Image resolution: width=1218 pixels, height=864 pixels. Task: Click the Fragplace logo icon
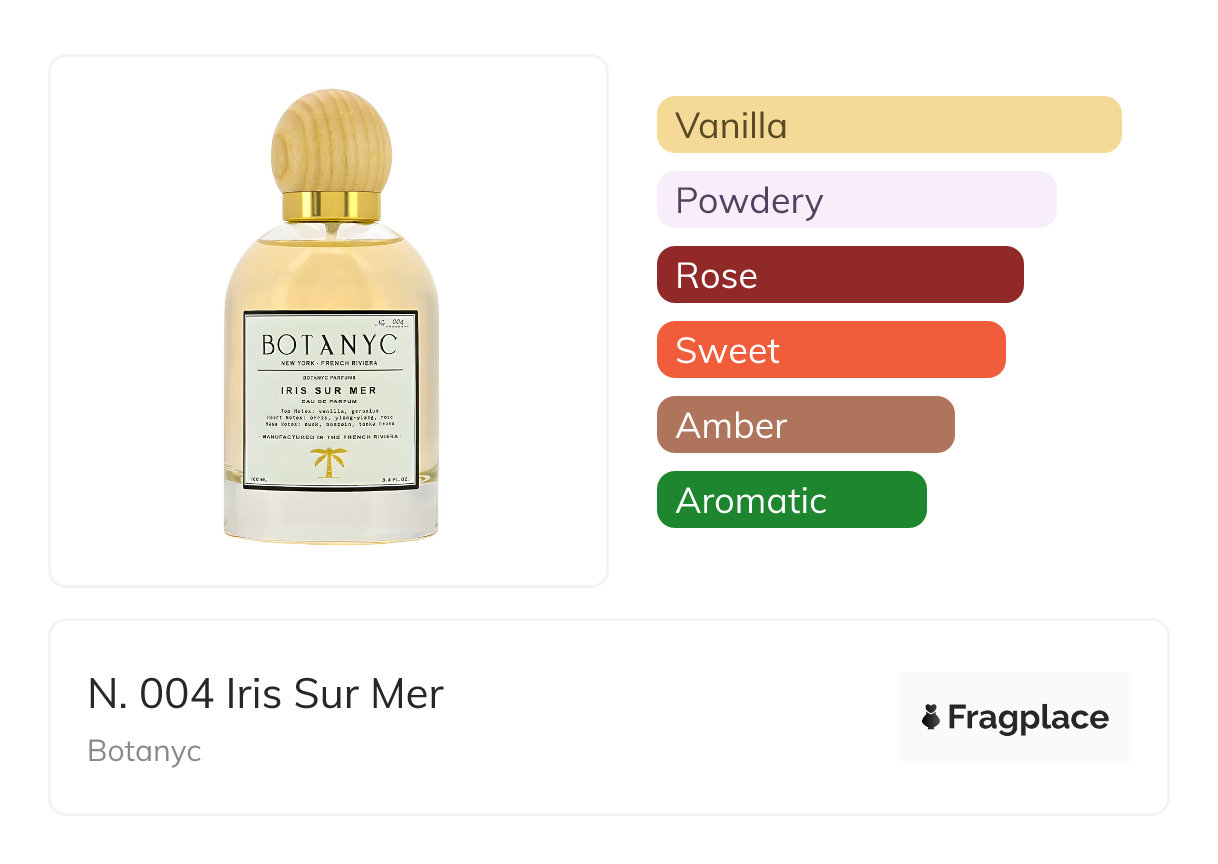tap(931, 717)
